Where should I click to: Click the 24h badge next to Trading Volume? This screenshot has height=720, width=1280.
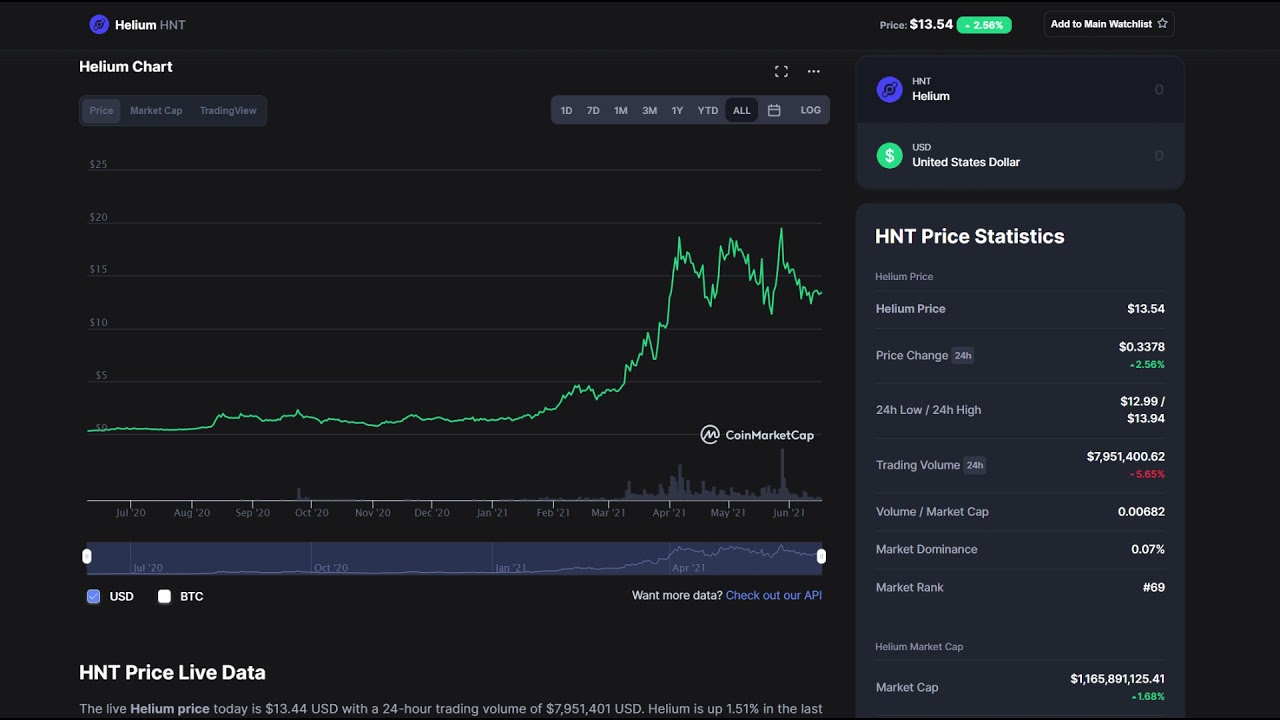975,465
